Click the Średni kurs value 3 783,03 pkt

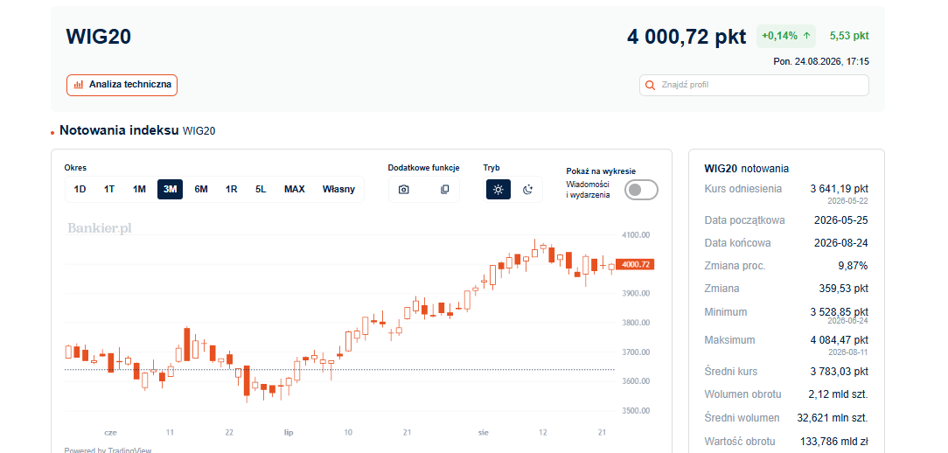pos(839,371)
